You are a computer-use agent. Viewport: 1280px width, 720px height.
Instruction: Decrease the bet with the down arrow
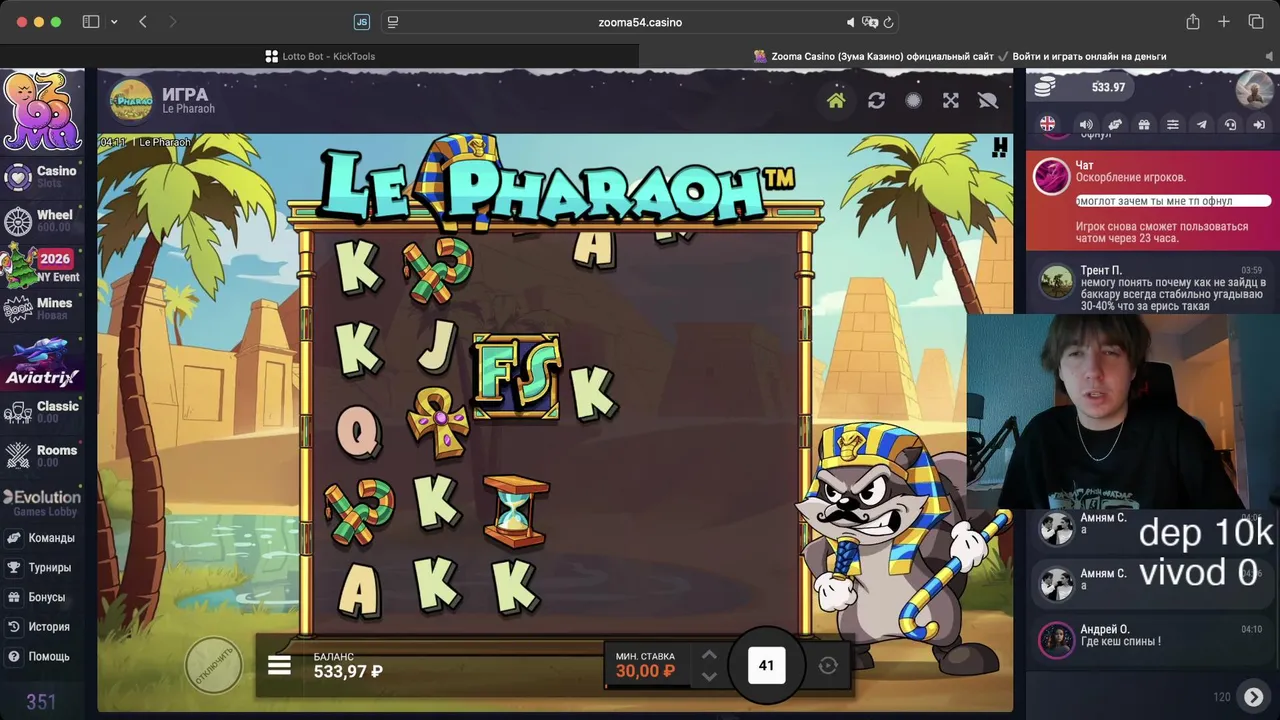tap(709, 677)
